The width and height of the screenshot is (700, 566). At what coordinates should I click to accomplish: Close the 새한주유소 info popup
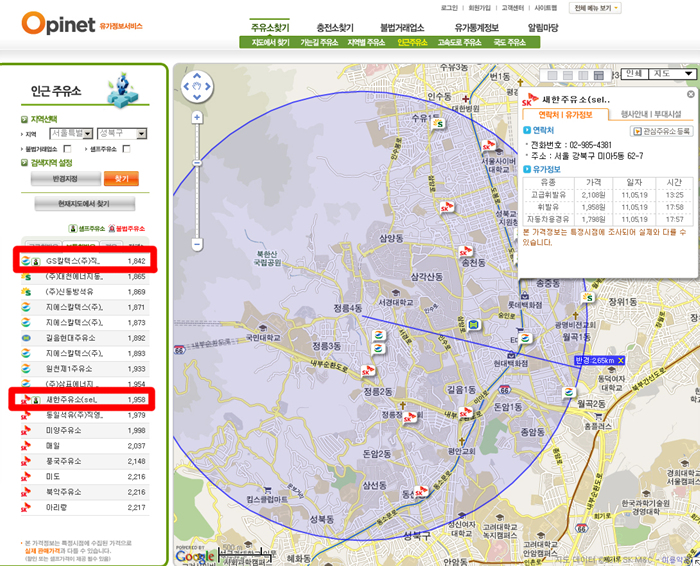pos(691,94)
